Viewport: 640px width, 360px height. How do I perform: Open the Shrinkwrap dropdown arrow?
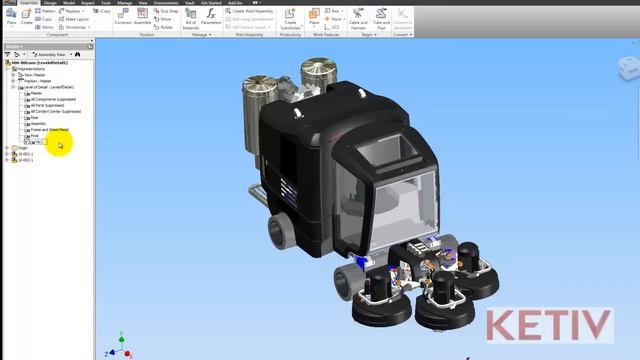click(89, 27)
